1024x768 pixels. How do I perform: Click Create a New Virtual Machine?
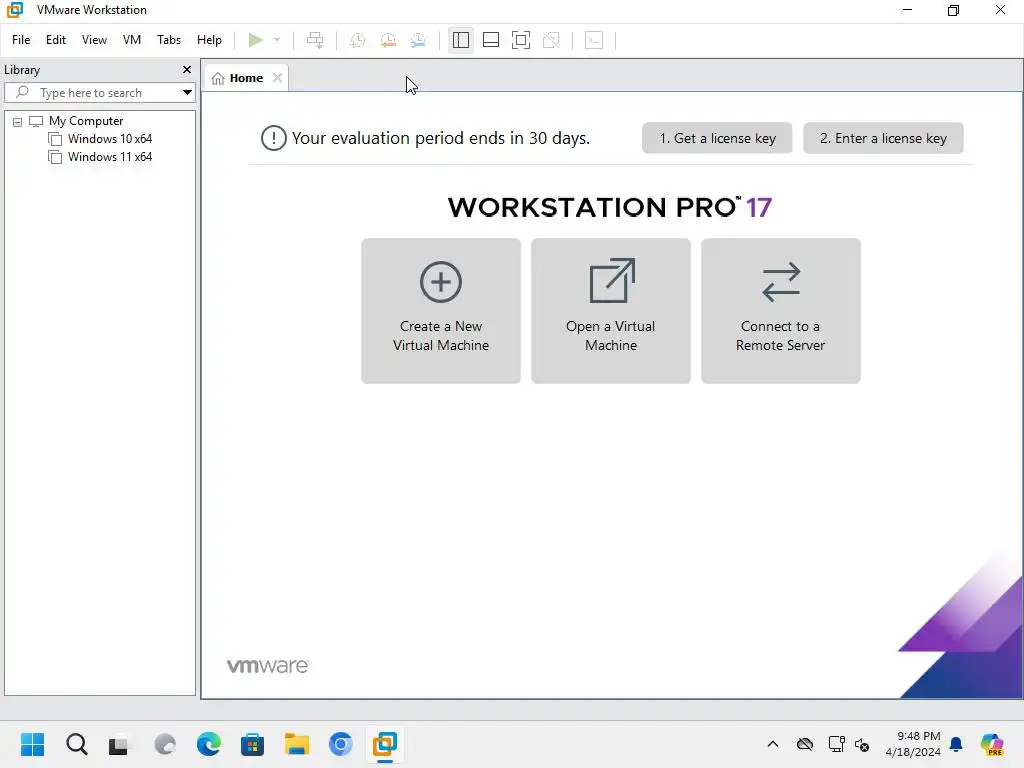point(441,311)
